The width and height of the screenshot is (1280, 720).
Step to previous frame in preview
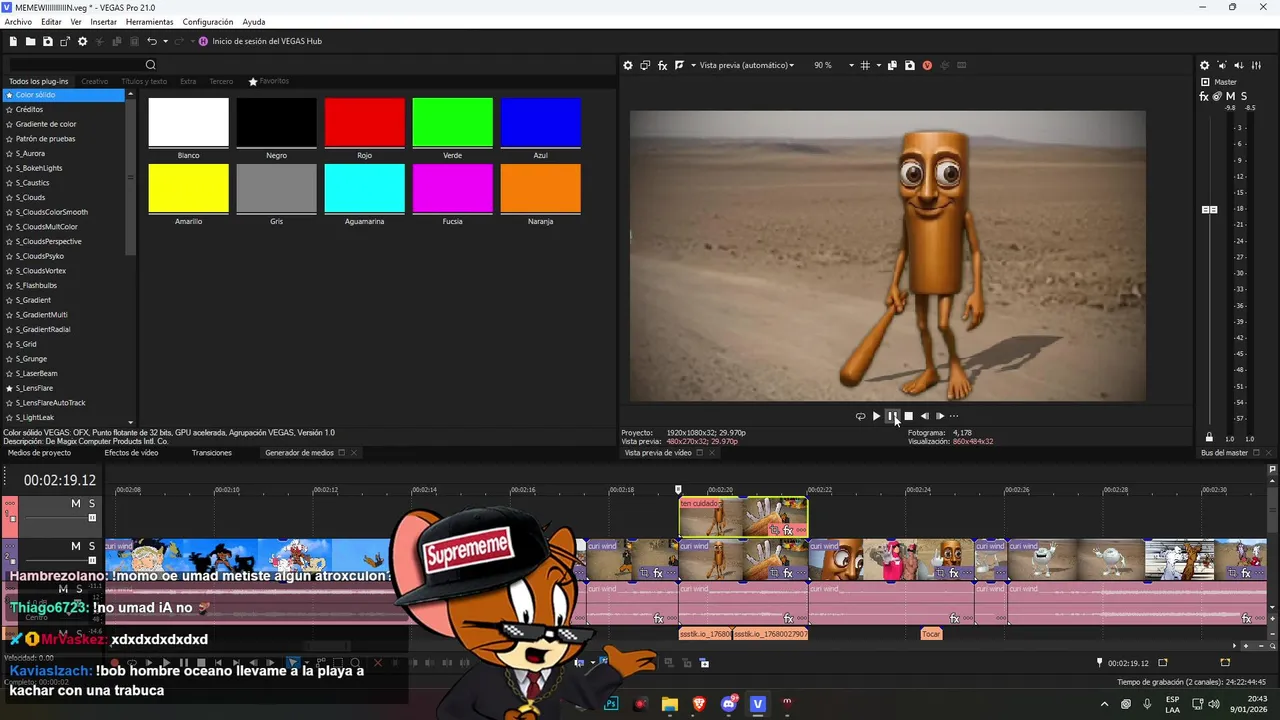tap(924, 416)
